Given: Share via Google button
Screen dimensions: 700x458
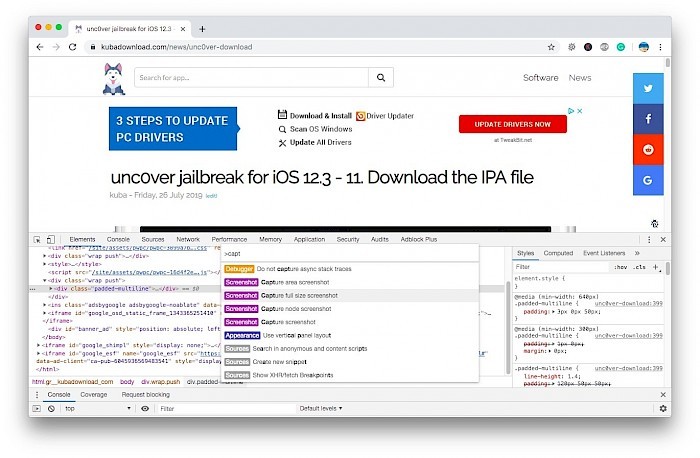Looking at the screenshot, I should click(648, 180).
